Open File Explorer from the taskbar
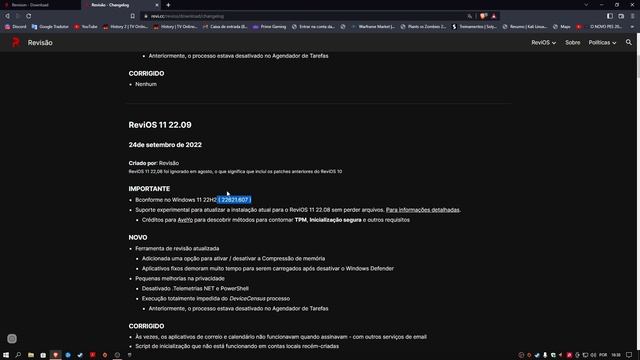This screenshot has height=360, width=640. click(x=31, y=355)
